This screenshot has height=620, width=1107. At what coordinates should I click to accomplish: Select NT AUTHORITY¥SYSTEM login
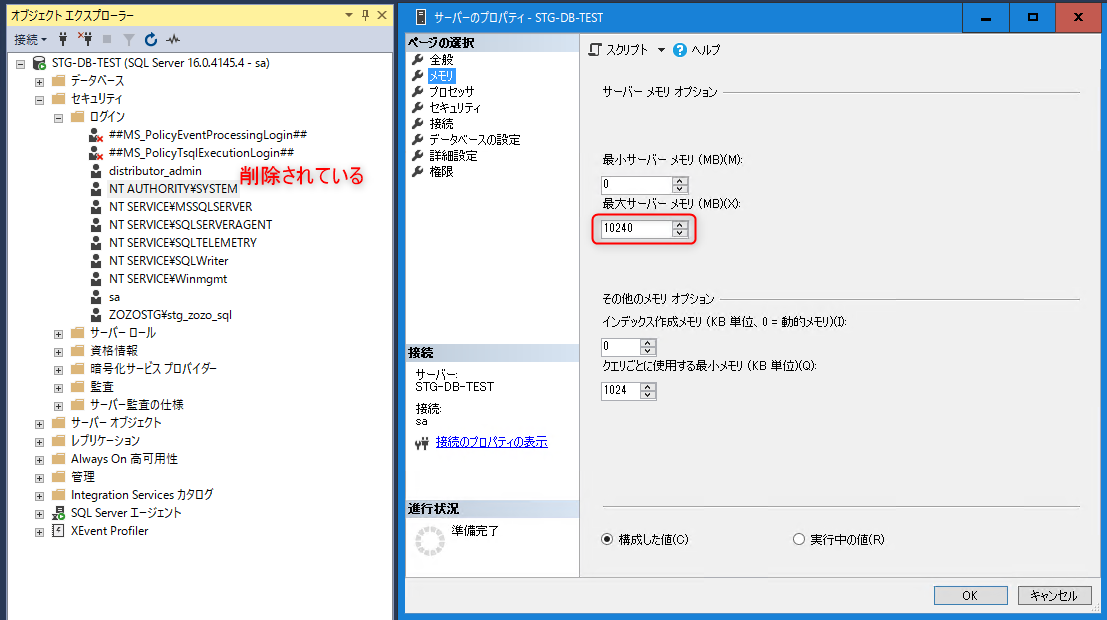(173, 189)
